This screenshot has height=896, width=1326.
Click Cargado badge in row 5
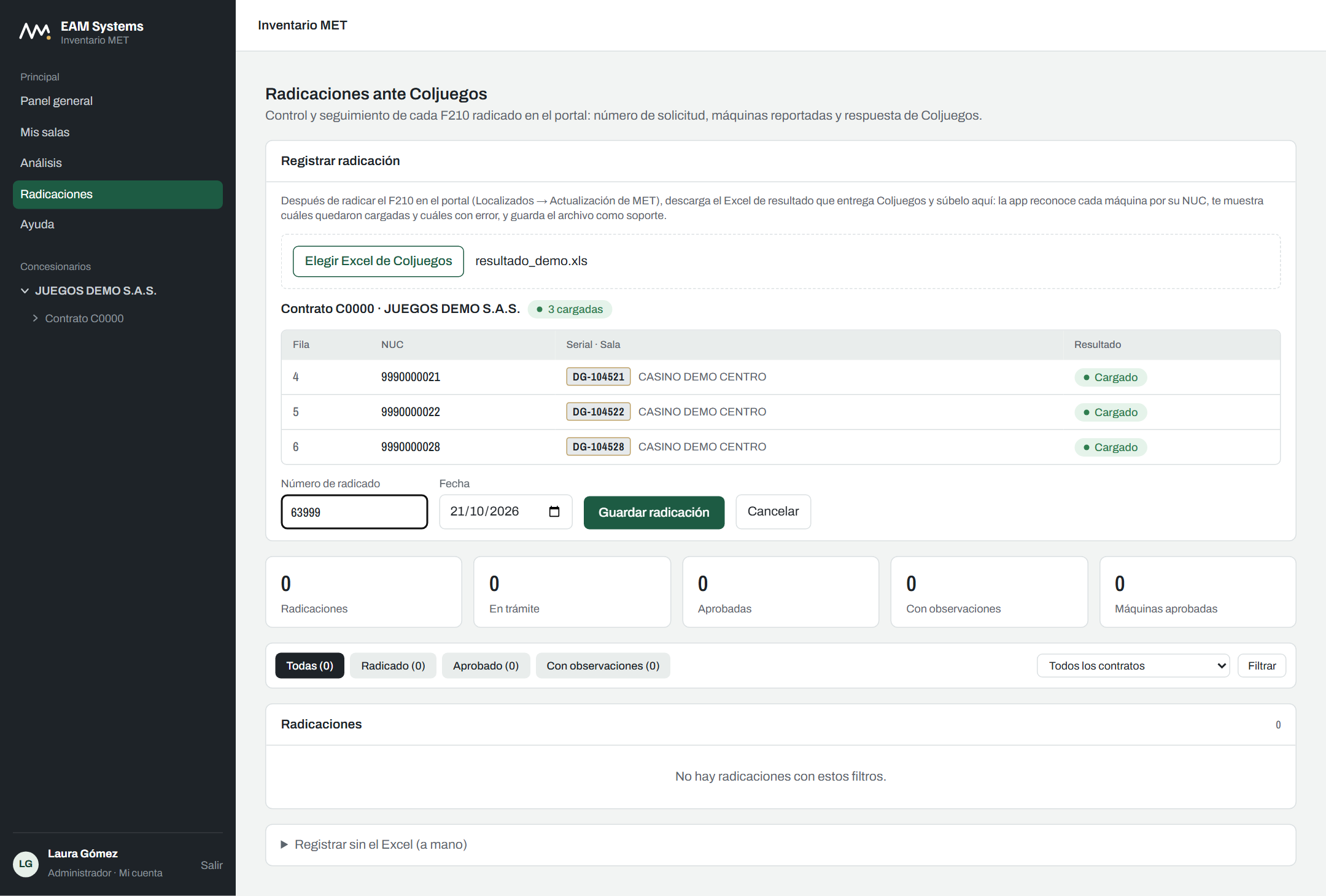[x=1110, y=412]
